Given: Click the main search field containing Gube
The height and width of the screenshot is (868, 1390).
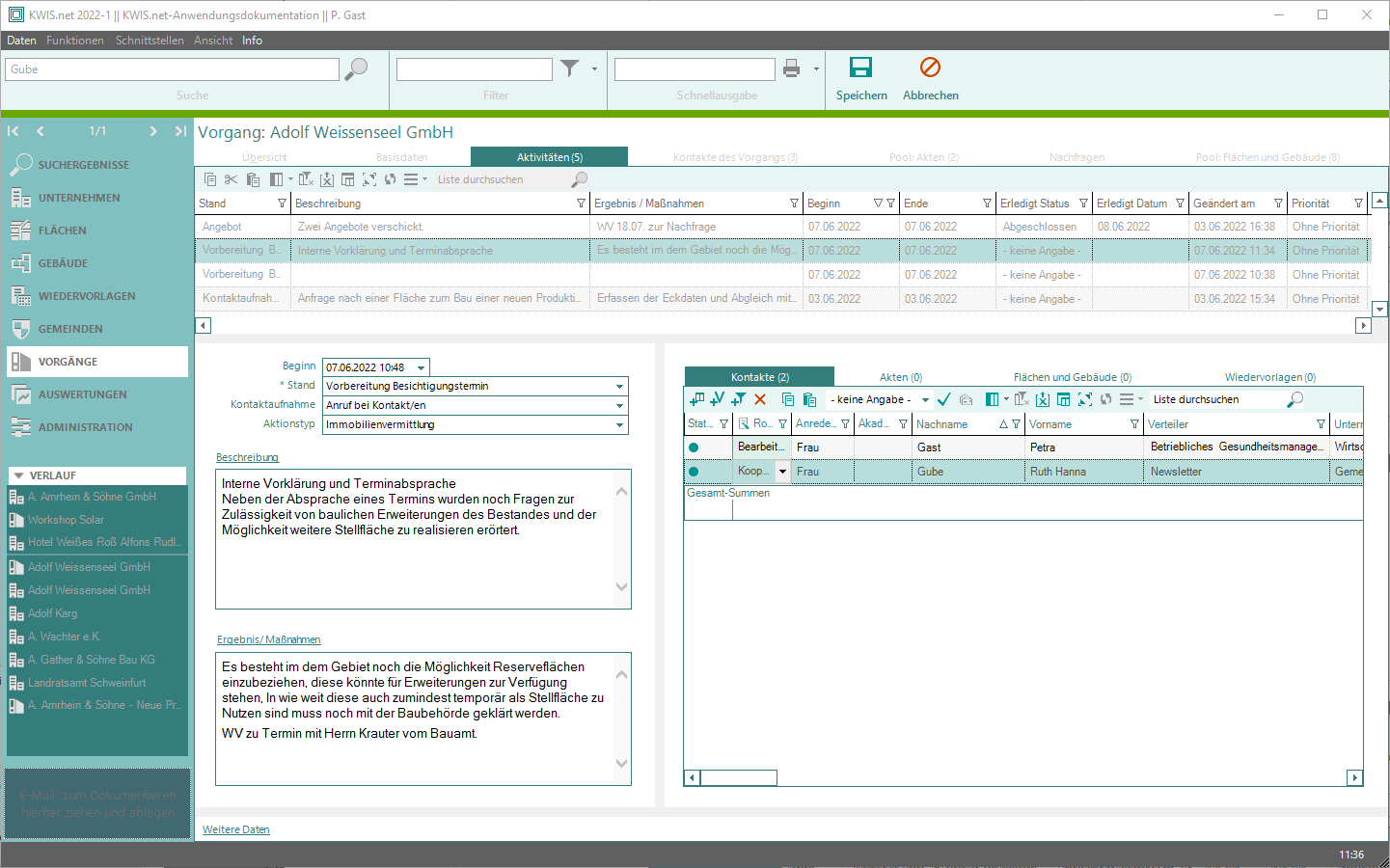Looking at the screenshot, I should [x=173, y=69].
